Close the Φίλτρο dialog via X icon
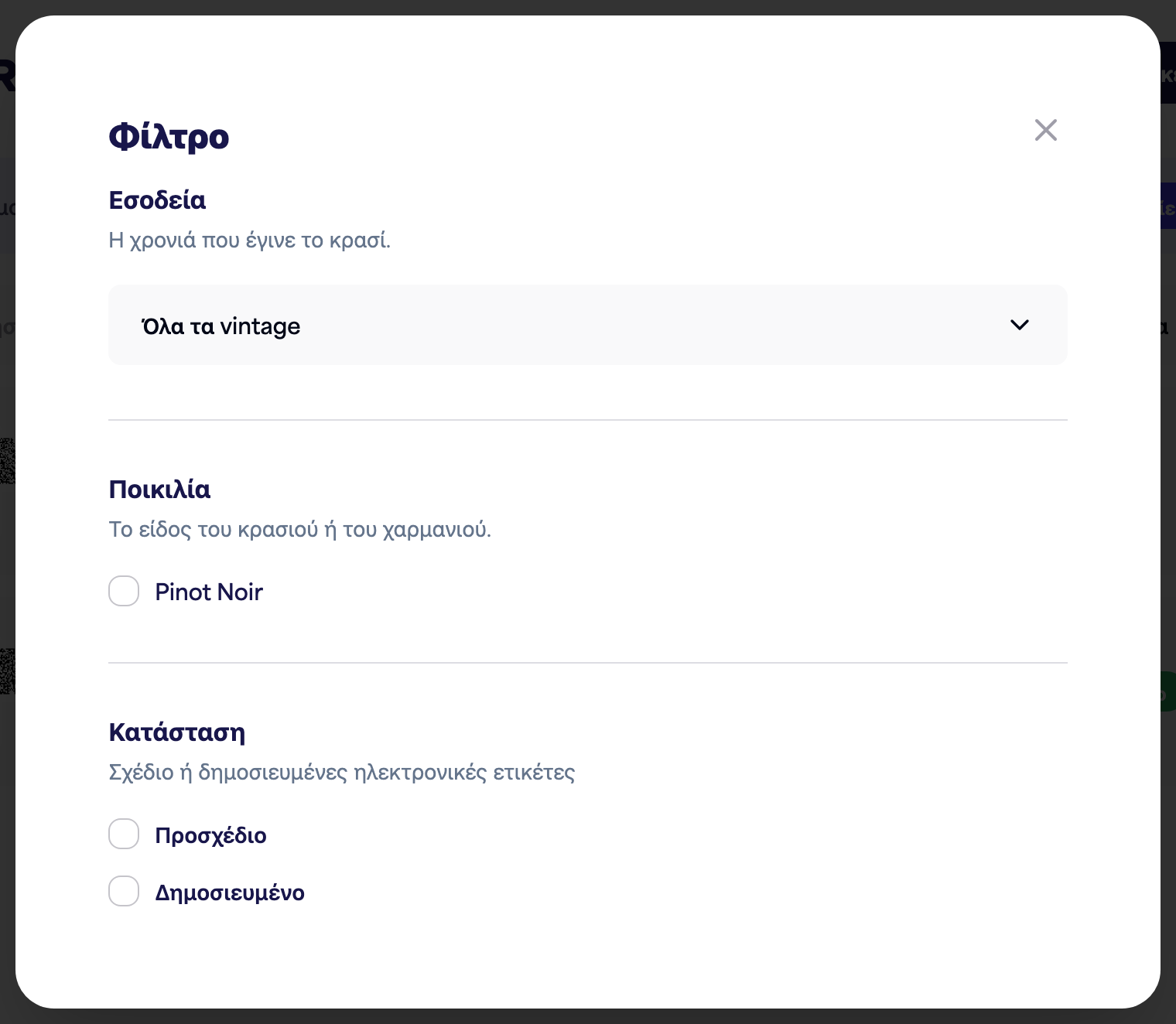The height and width of the screenshot is (1024, 1176). tap(1045, 130)
